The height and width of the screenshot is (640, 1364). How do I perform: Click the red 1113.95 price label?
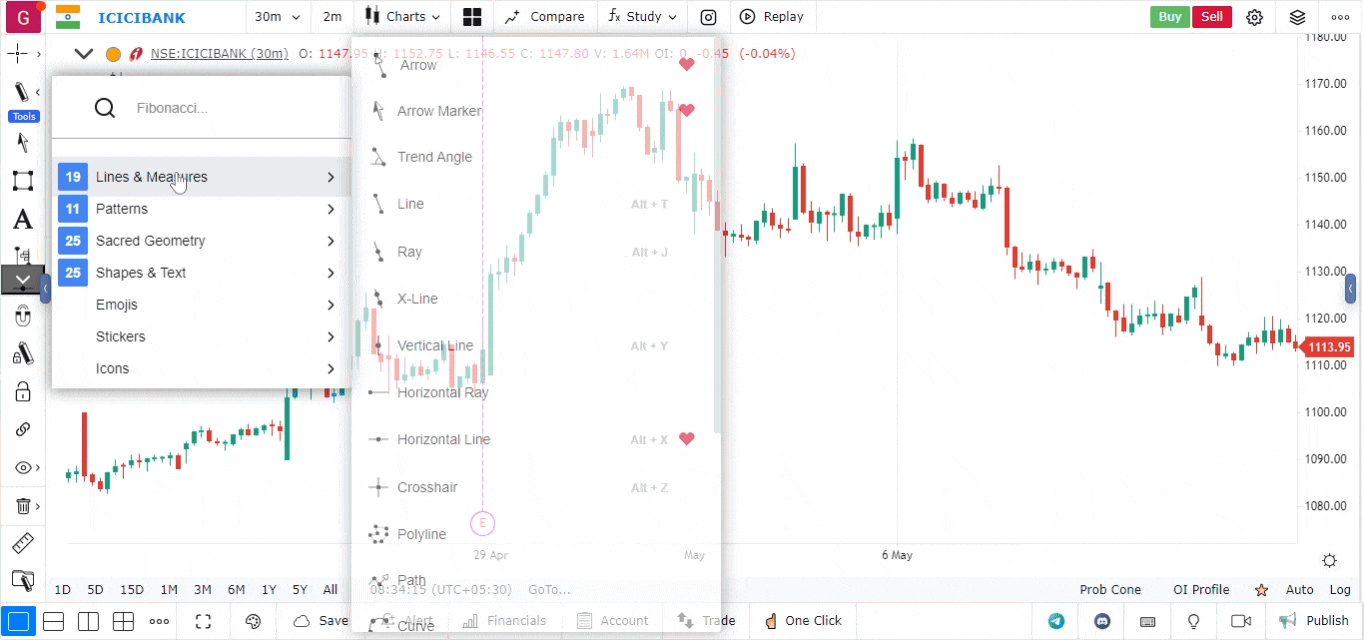click(x=1328, y=347)
